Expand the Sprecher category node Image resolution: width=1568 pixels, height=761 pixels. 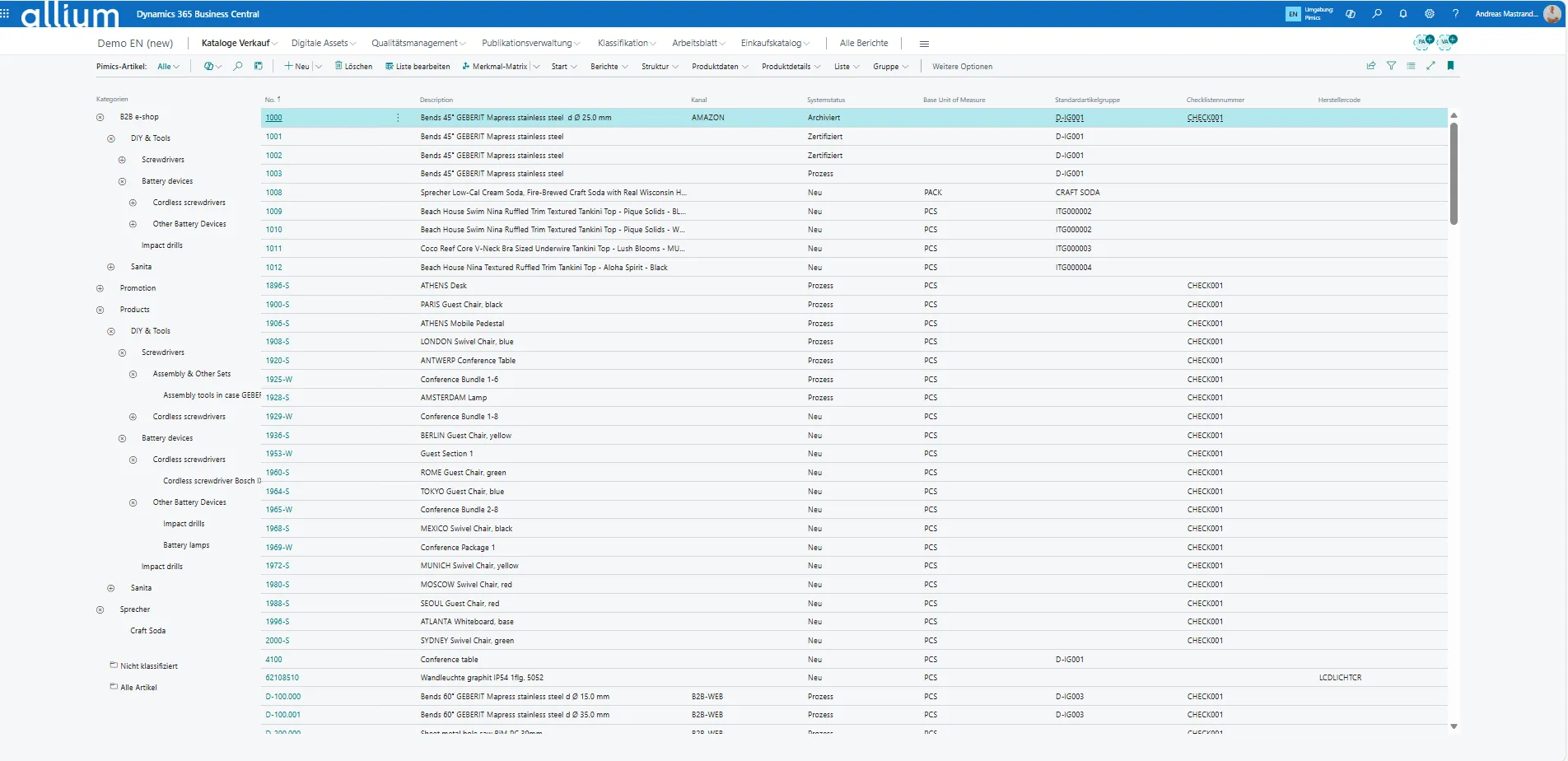click(x=100, y=610)
